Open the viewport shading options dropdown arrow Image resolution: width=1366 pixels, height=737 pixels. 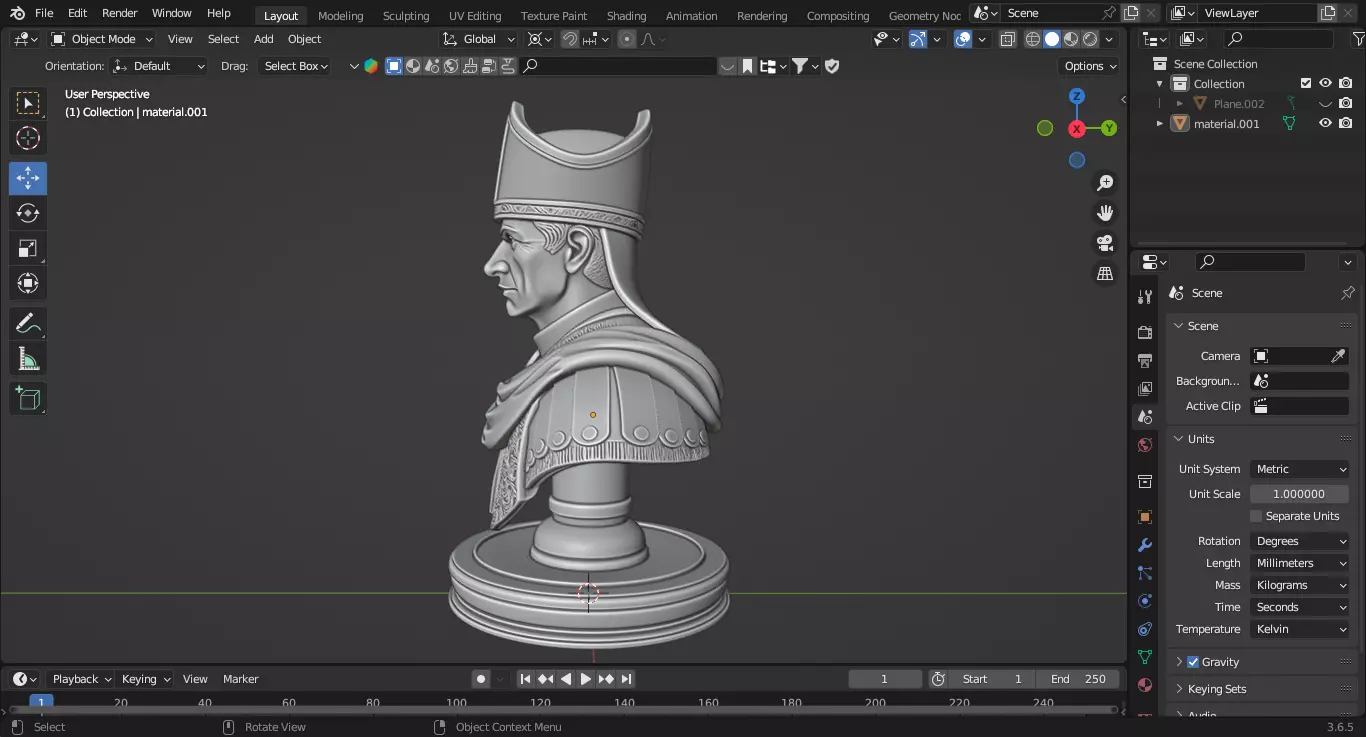(x=1111, y=39)
